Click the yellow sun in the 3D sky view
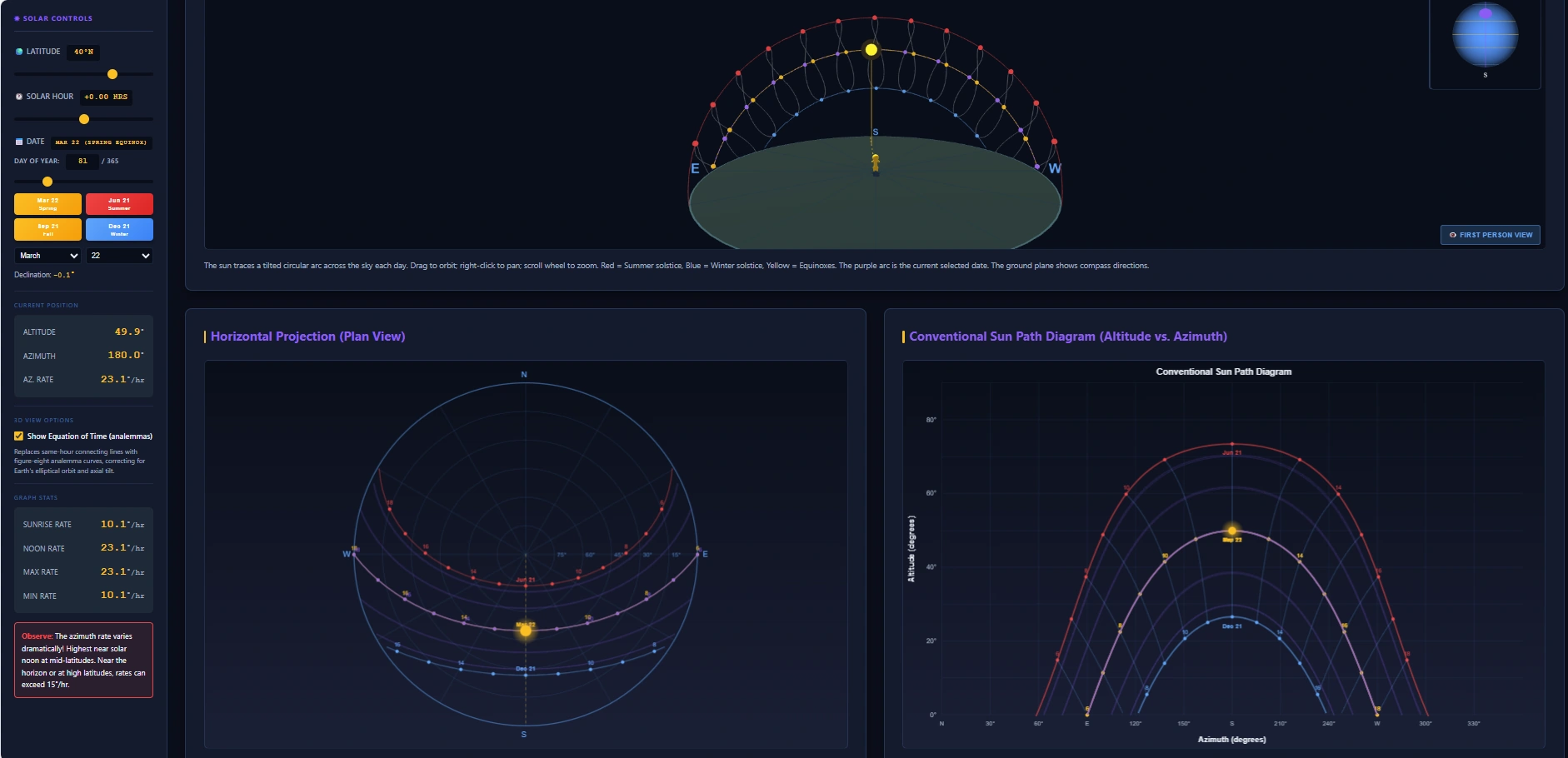 click(x=871, y=50)
